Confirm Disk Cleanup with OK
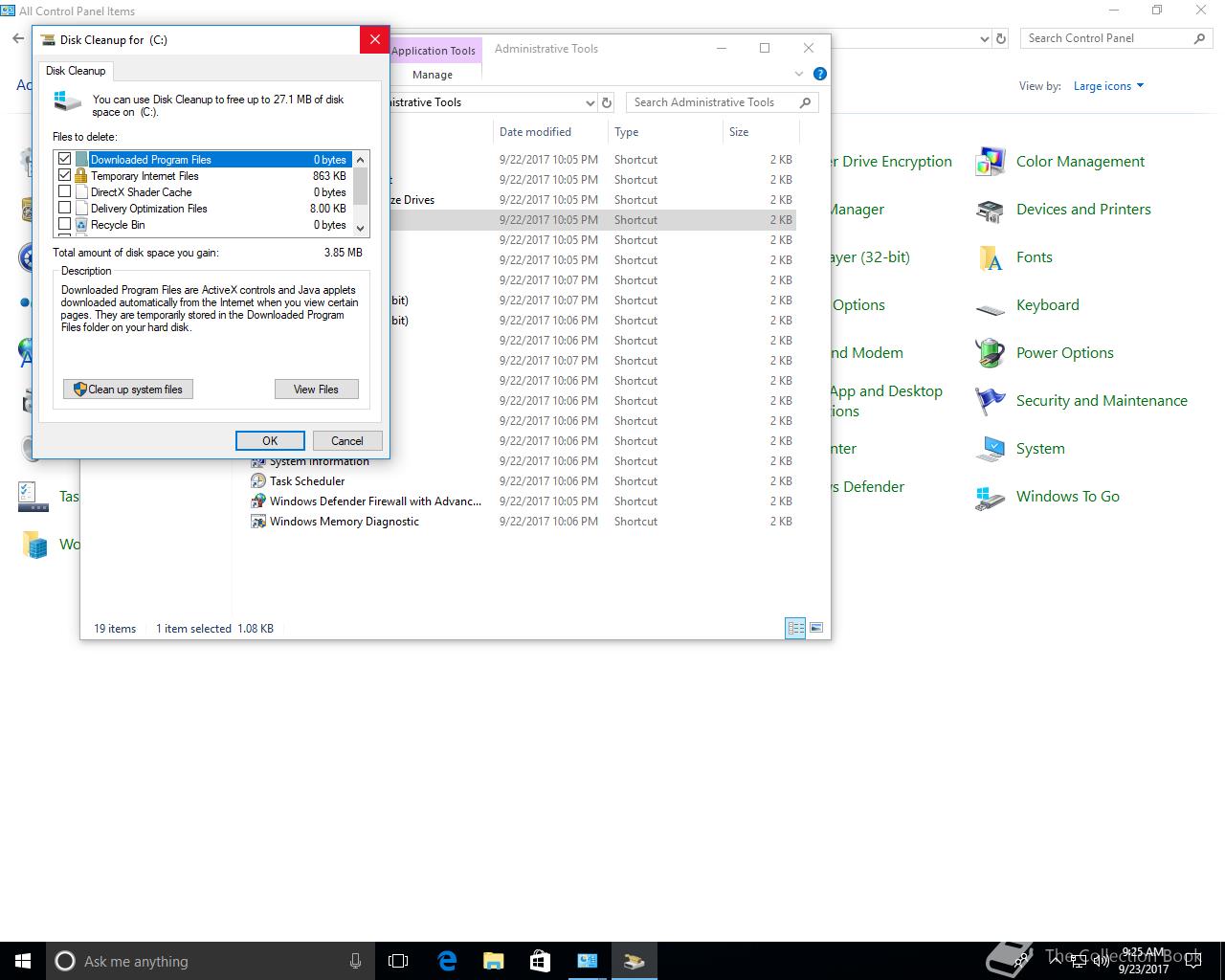 tap(270, 441)
